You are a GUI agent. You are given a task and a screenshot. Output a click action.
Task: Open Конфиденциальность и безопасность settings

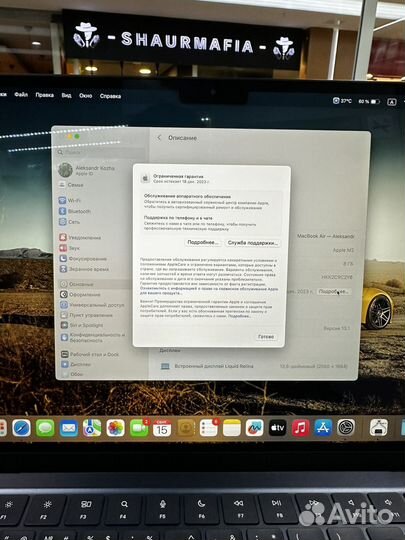93,338
